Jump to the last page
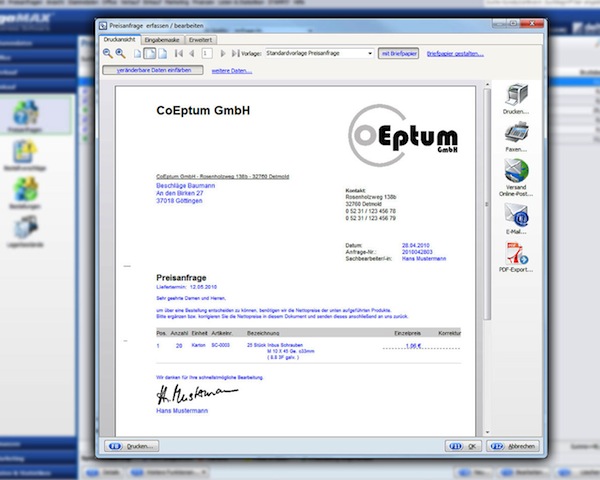 (x=235, y=54)
